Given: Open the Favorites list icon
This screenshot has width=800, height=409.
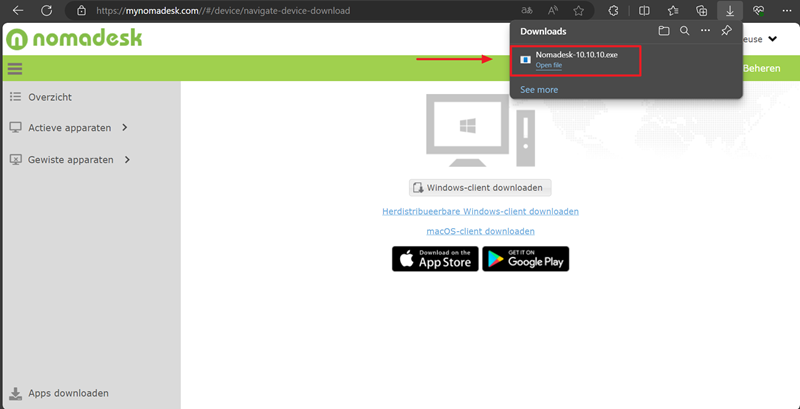Looking at the screenshot, I should pos(673,10).
